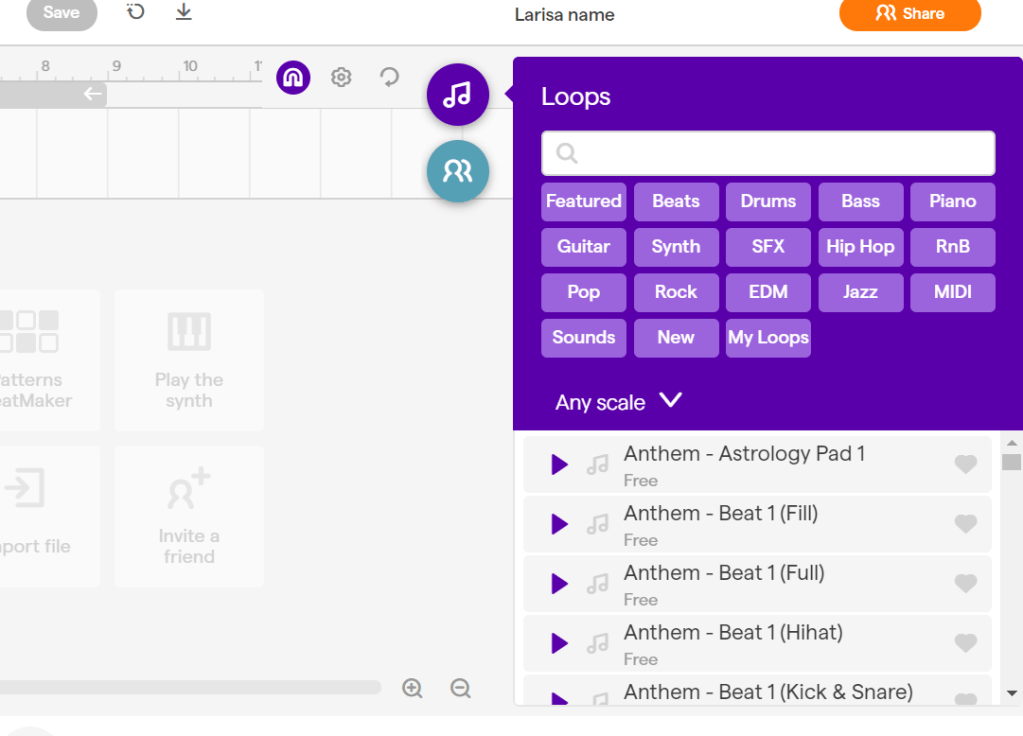Click the loop cycle icon
The width and height of the screenshot is (1023, 736).
[389, 77]
